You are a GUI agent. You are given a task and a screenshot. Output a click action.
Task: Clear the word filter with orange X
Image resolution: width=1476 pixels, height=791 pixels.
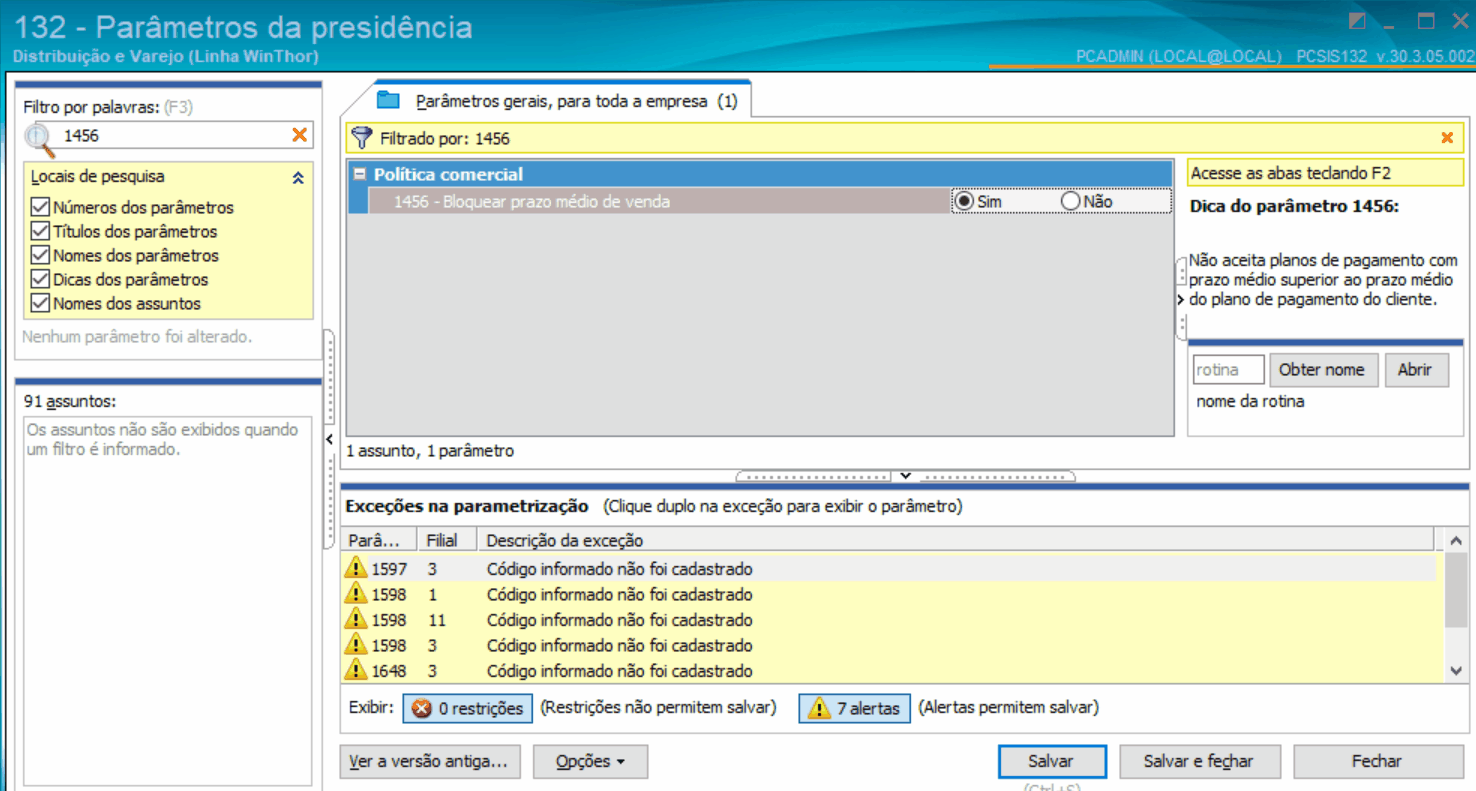coord(299,135)
